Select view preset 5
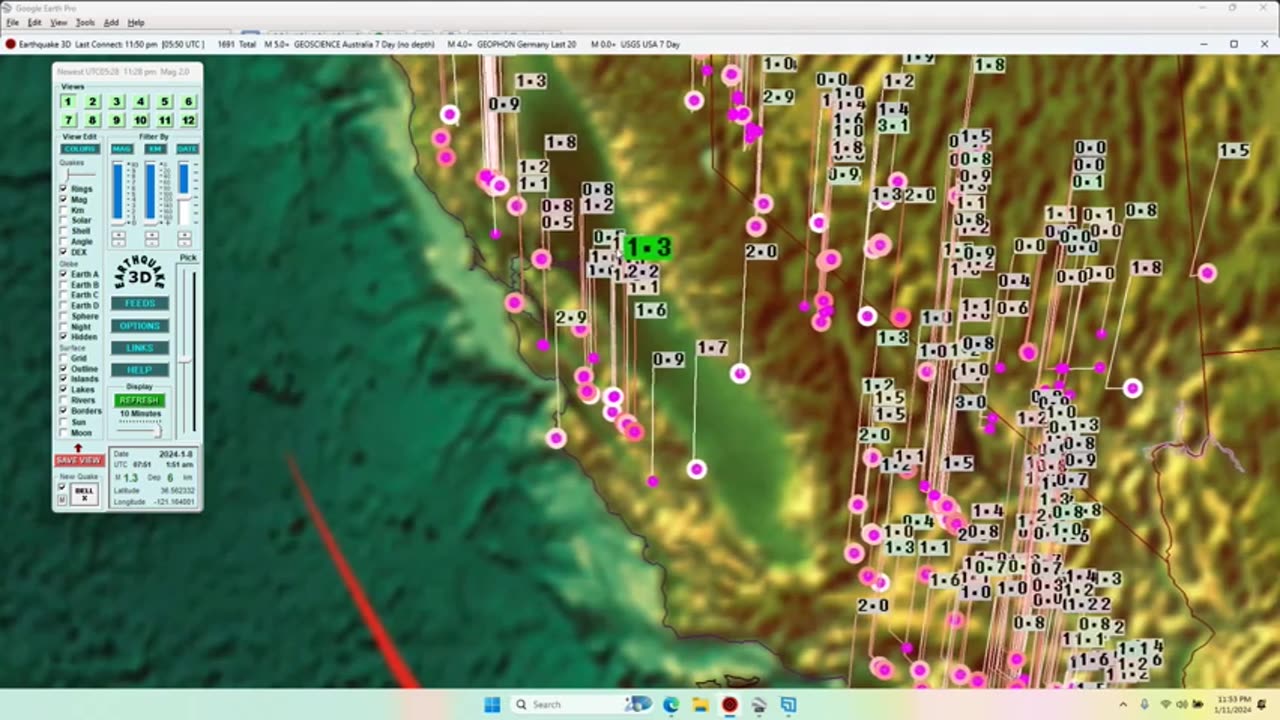Image resolution: width=1280 pixels, height=720 pixels. (x=164, y=101)
